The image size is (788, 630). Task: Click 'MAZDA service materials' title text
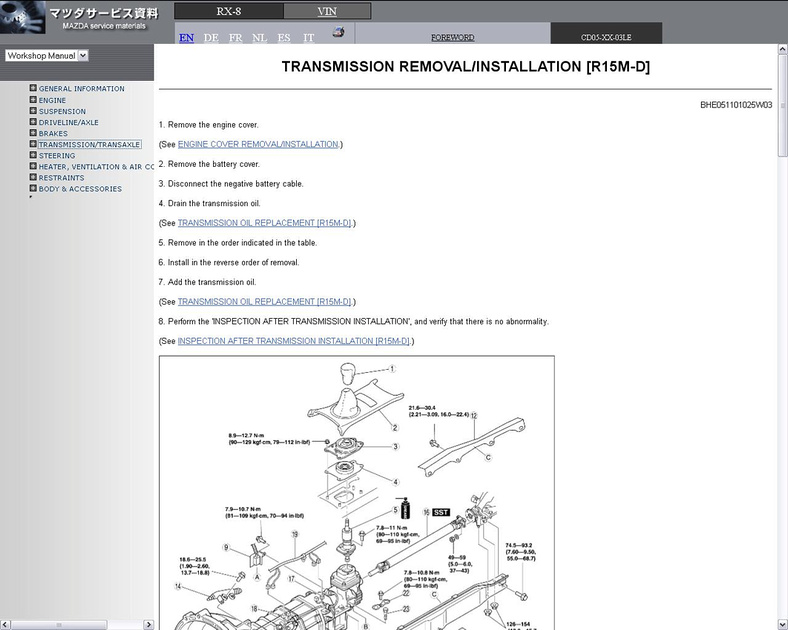pos(104,26)
